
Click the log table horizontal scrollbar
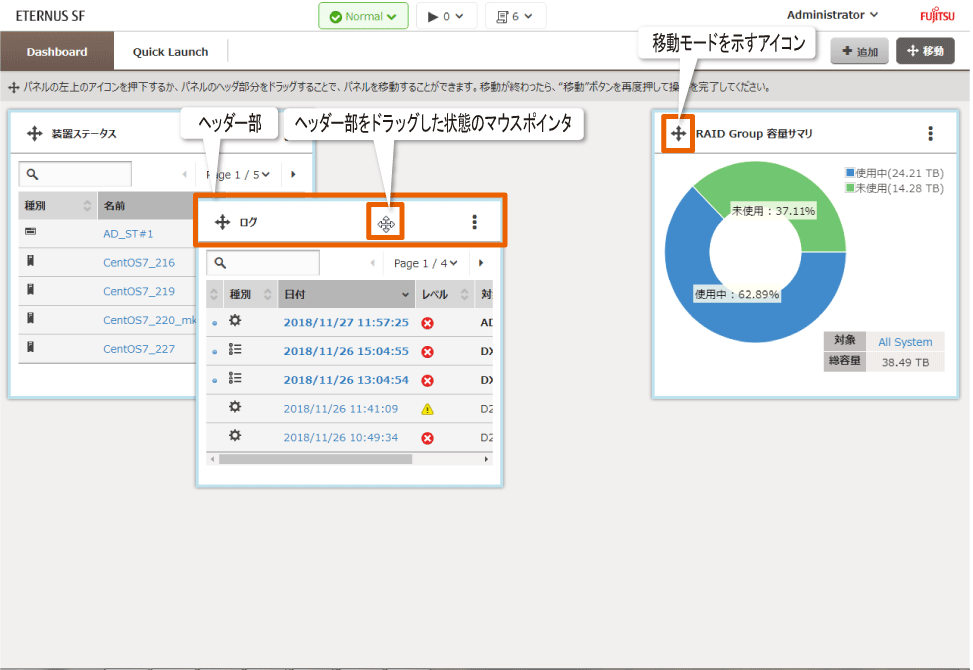pyautogui.click(x=315, y=459)
